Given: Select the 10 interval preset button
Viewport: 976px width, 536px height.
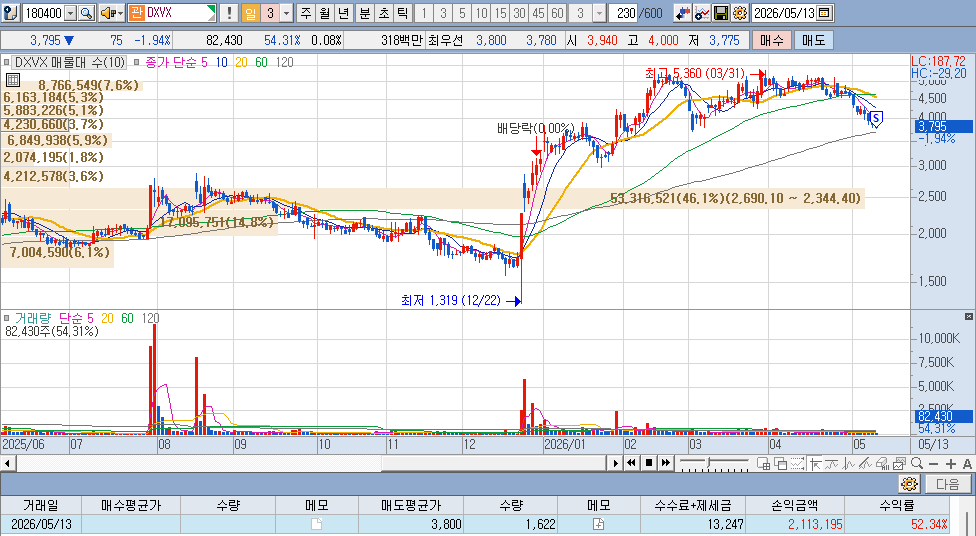Looking at the screenshot, I should [481, 12].
